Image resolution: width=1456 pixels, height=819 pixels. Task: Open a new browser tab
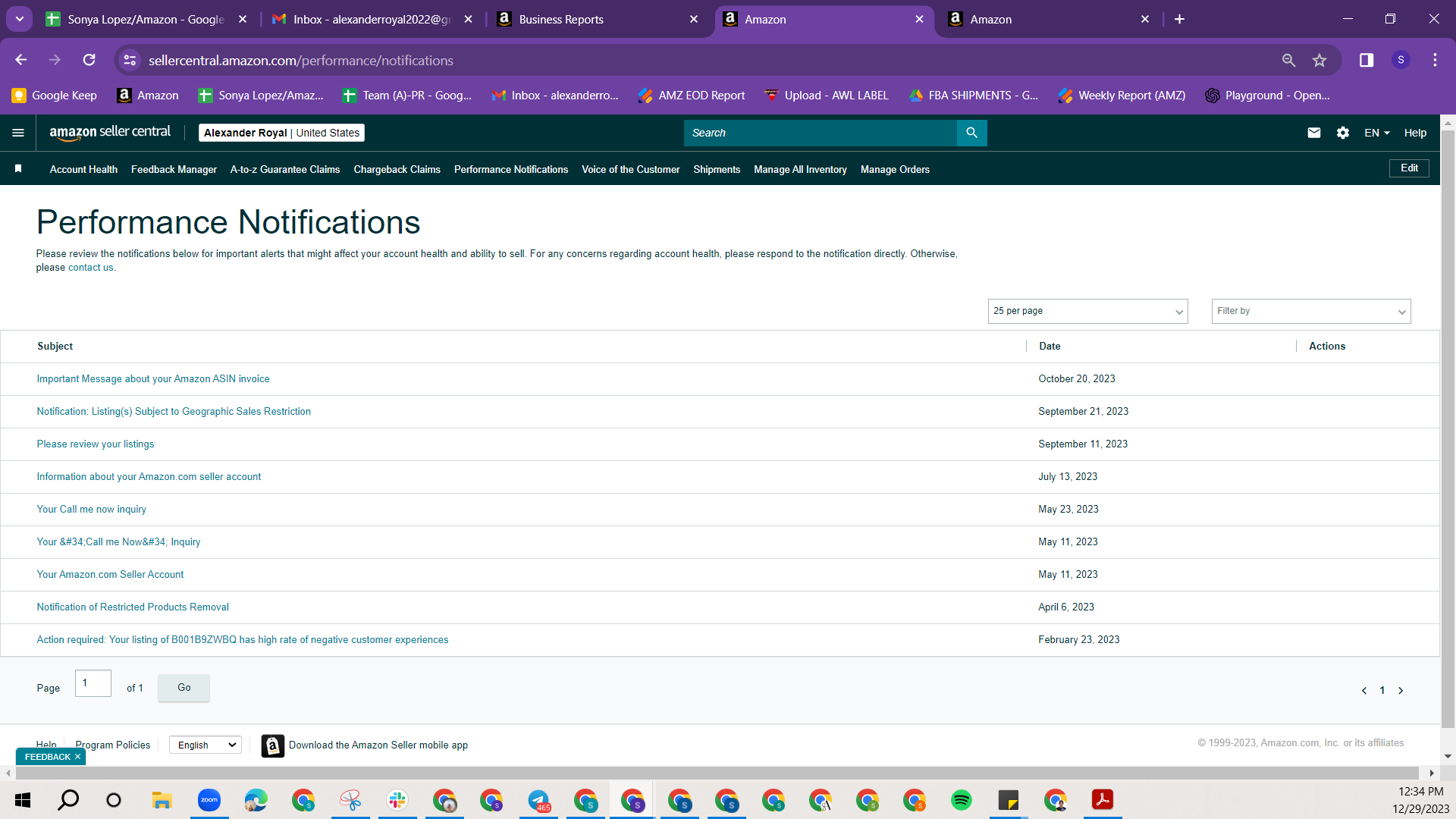[x=1179, y=19]
